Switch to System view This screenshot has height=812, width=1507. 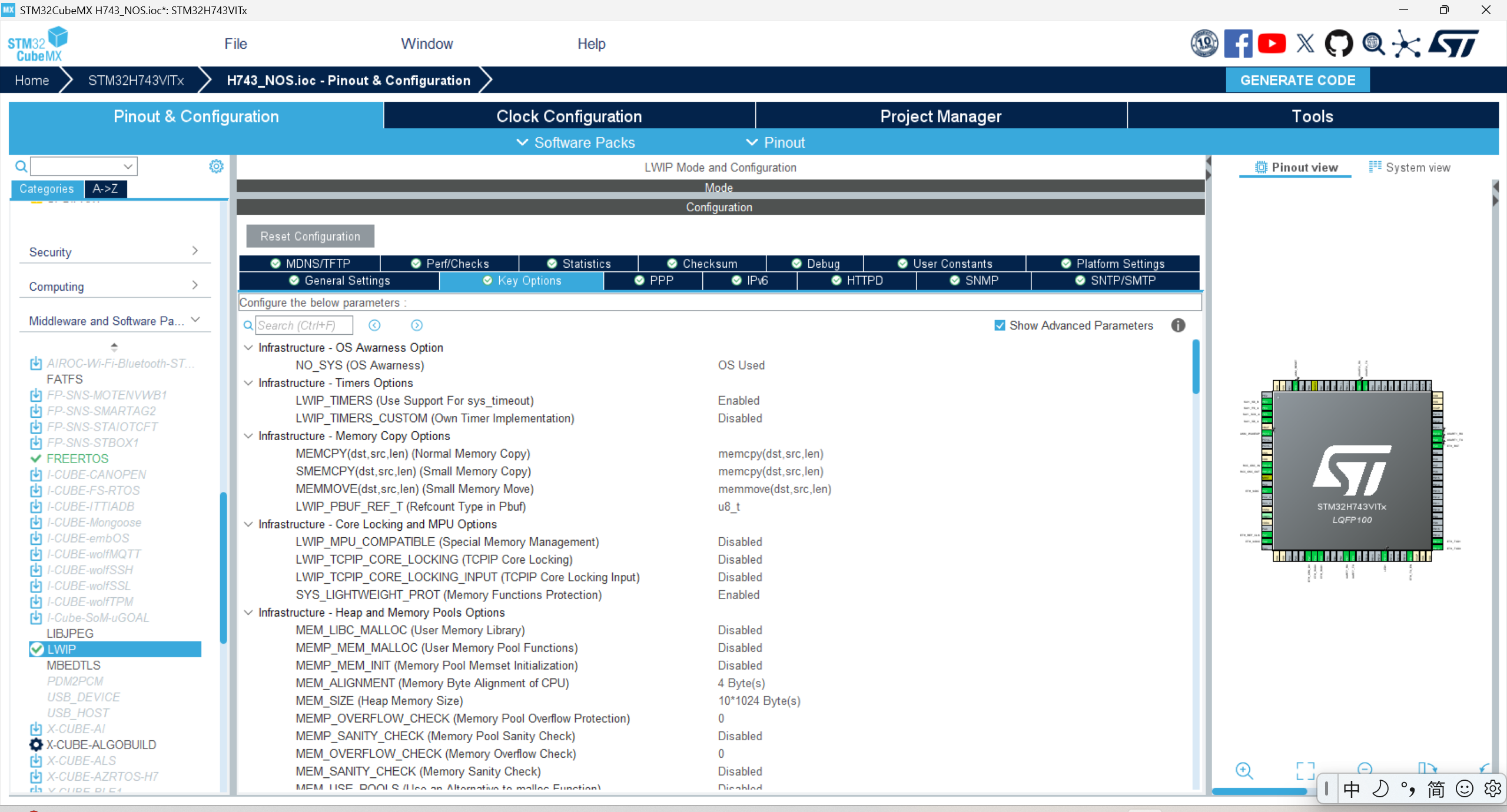point(1409,167)
